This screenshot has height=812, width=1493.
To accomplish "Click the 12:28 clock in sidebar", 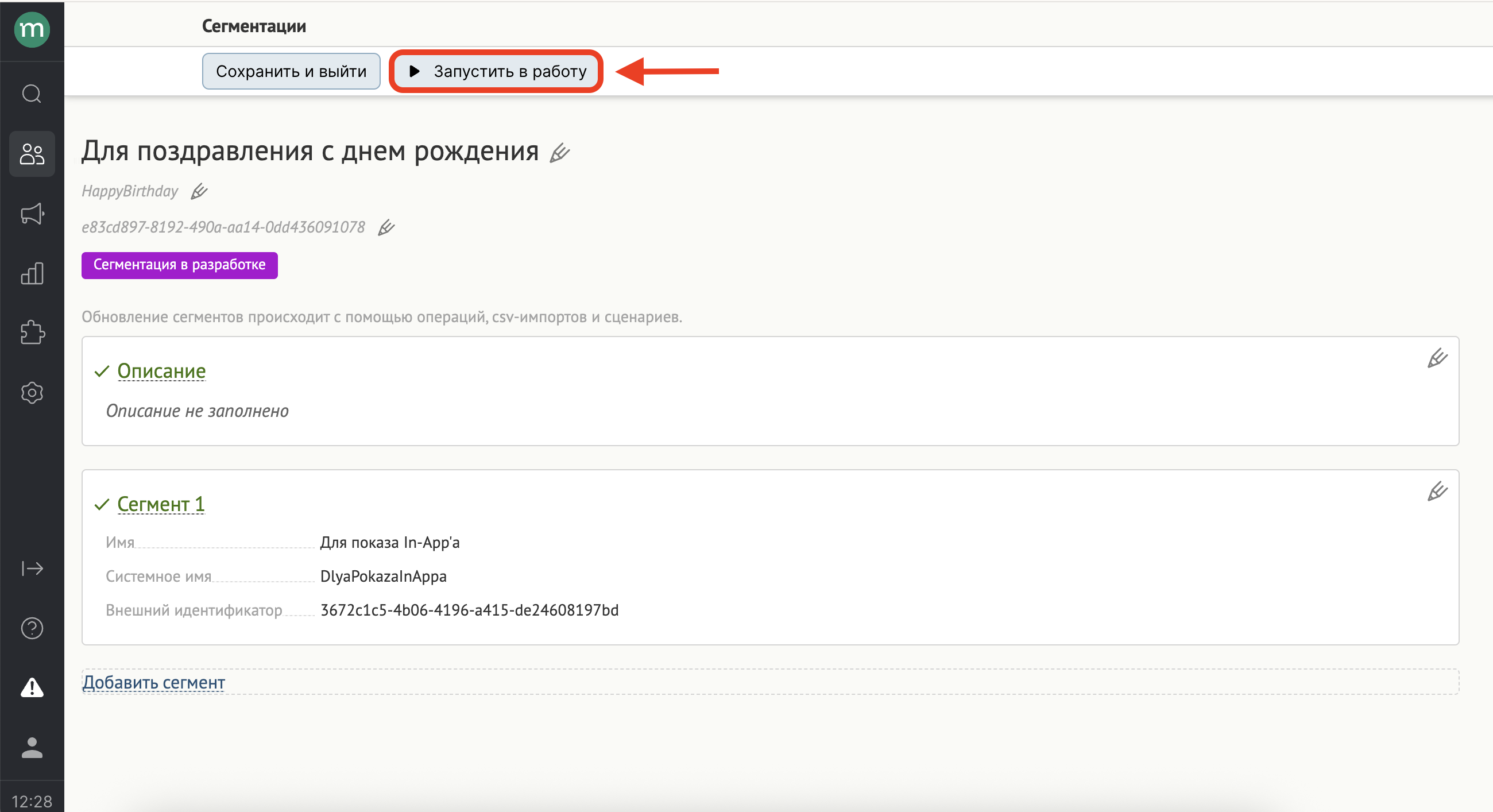I will tap(32, 802).
